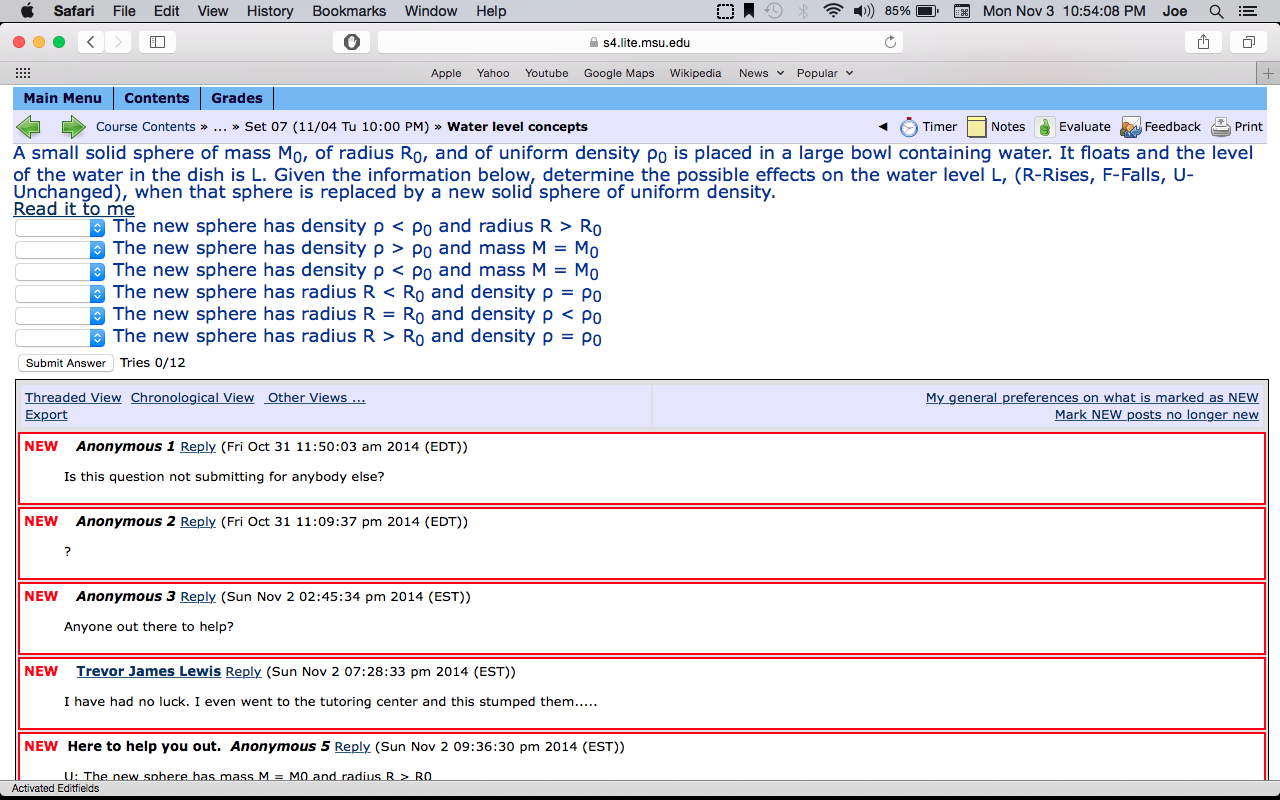
Task: Click the green back arrow icon
Action: [x=29, y=127]
